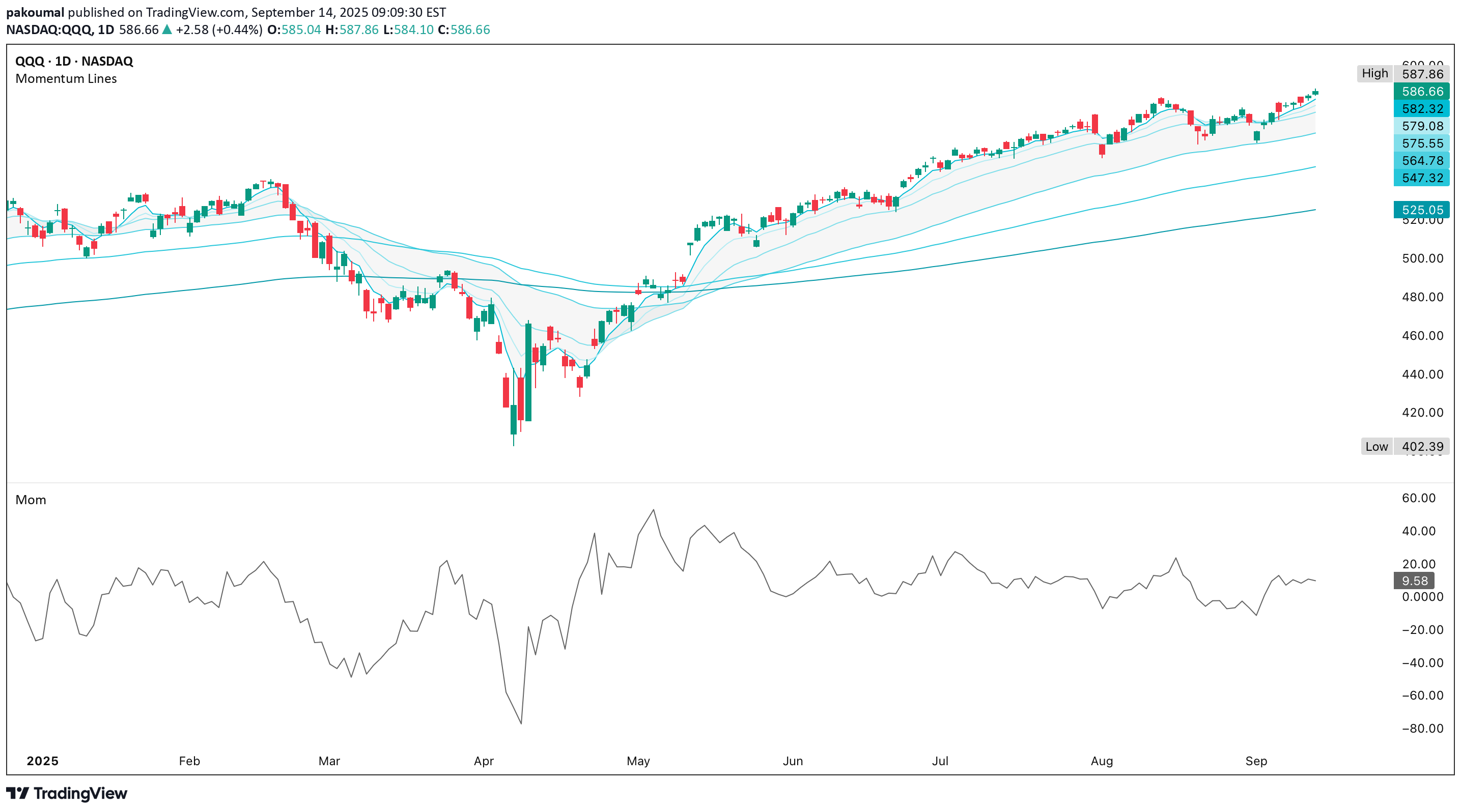Click the 575.55 price tag
Screen dimensions: 1461x812
coord(1421,143)
